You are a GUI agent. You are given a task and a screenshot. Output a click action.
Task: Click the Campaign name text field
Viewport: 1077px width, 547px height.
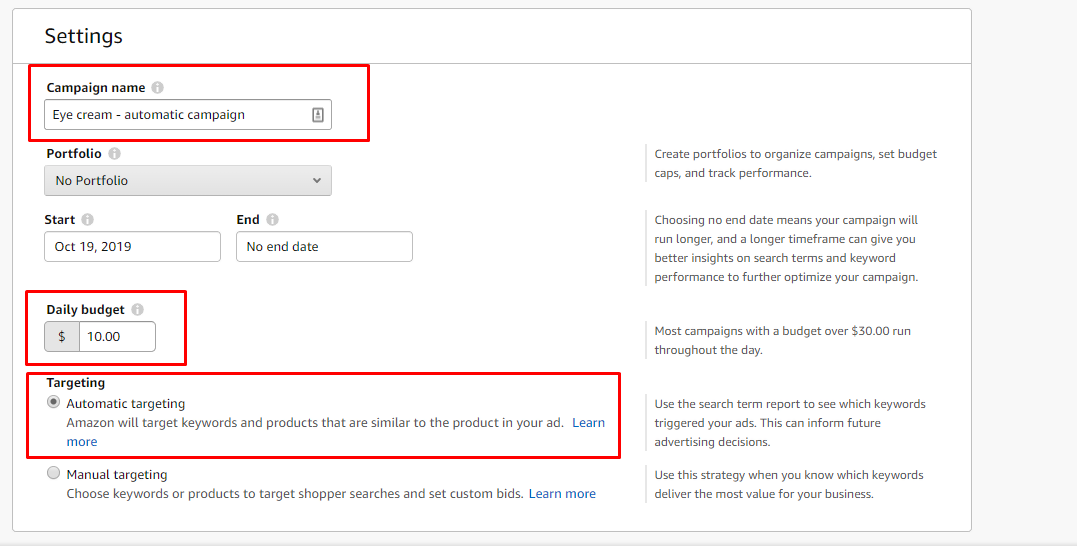point(188,115)
